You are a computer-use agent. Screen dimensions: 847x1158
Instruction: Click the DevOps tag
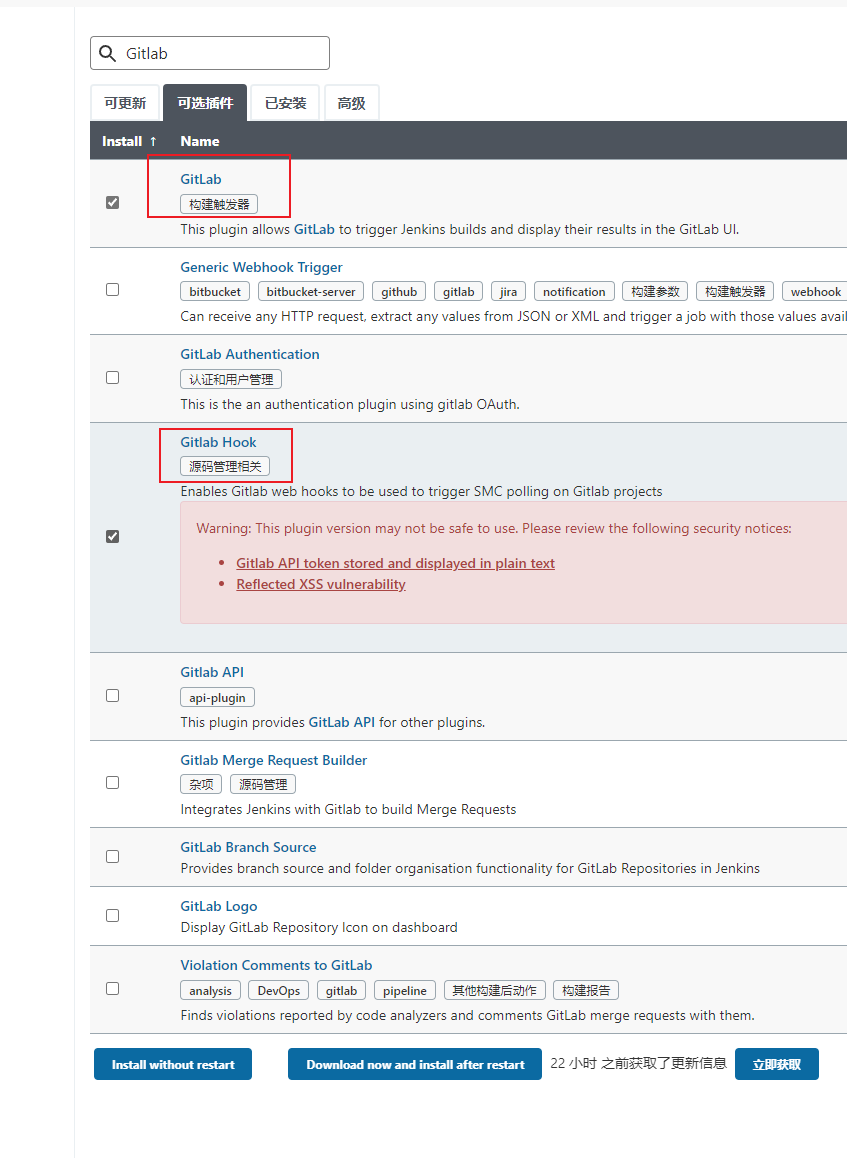tap(278, 990)
